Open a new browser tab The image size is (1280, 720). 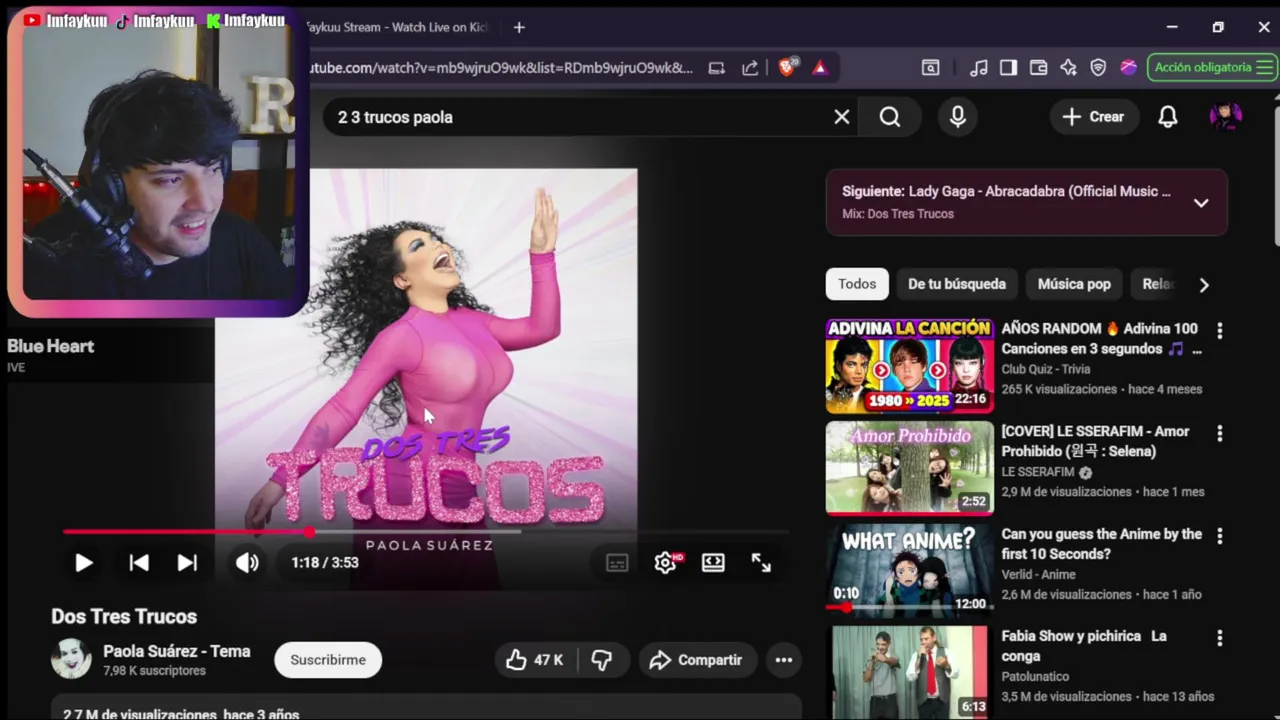[519, 27]
